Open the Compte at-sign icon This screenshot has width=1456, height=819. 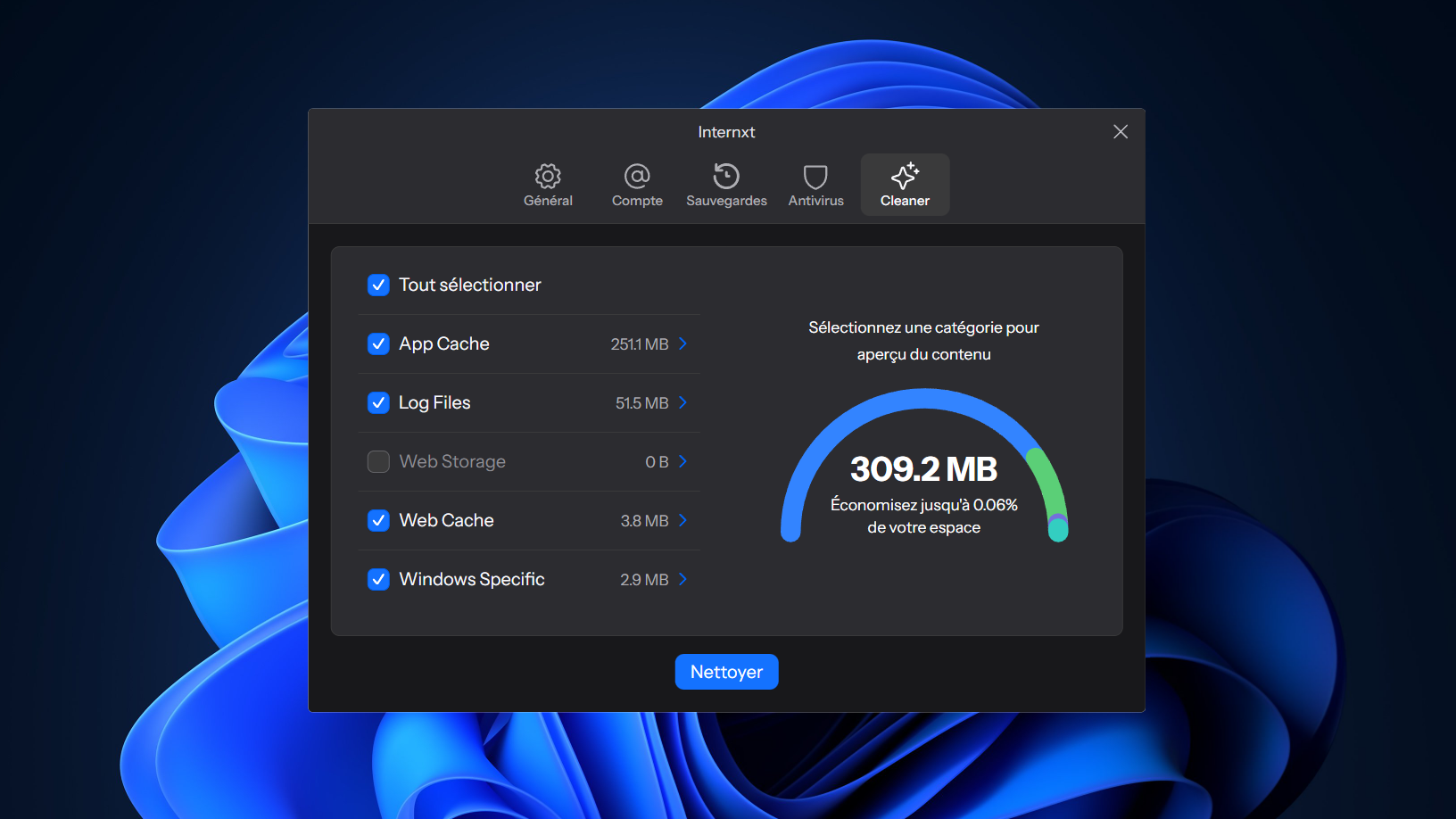pyautogui.click(x=637, y=176)
